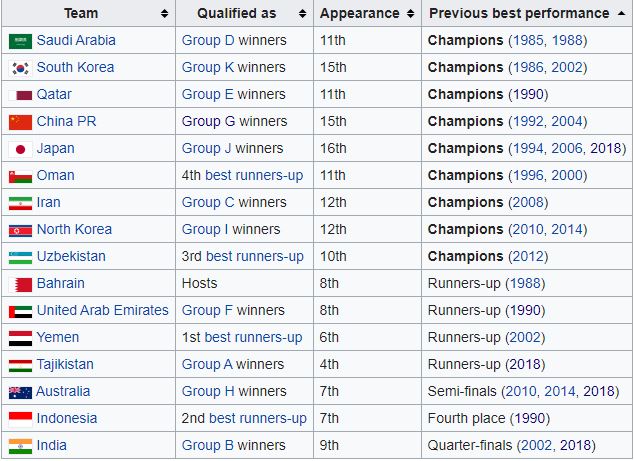Open the 1985 champions year link
Viewport: 634px width, 461px height.
point(529,41)
